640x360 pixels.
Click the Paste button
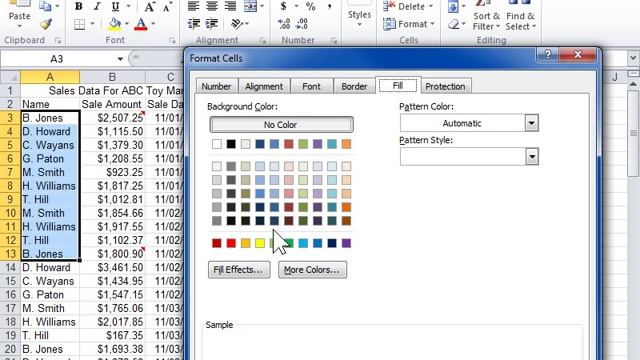pos(19,11)
